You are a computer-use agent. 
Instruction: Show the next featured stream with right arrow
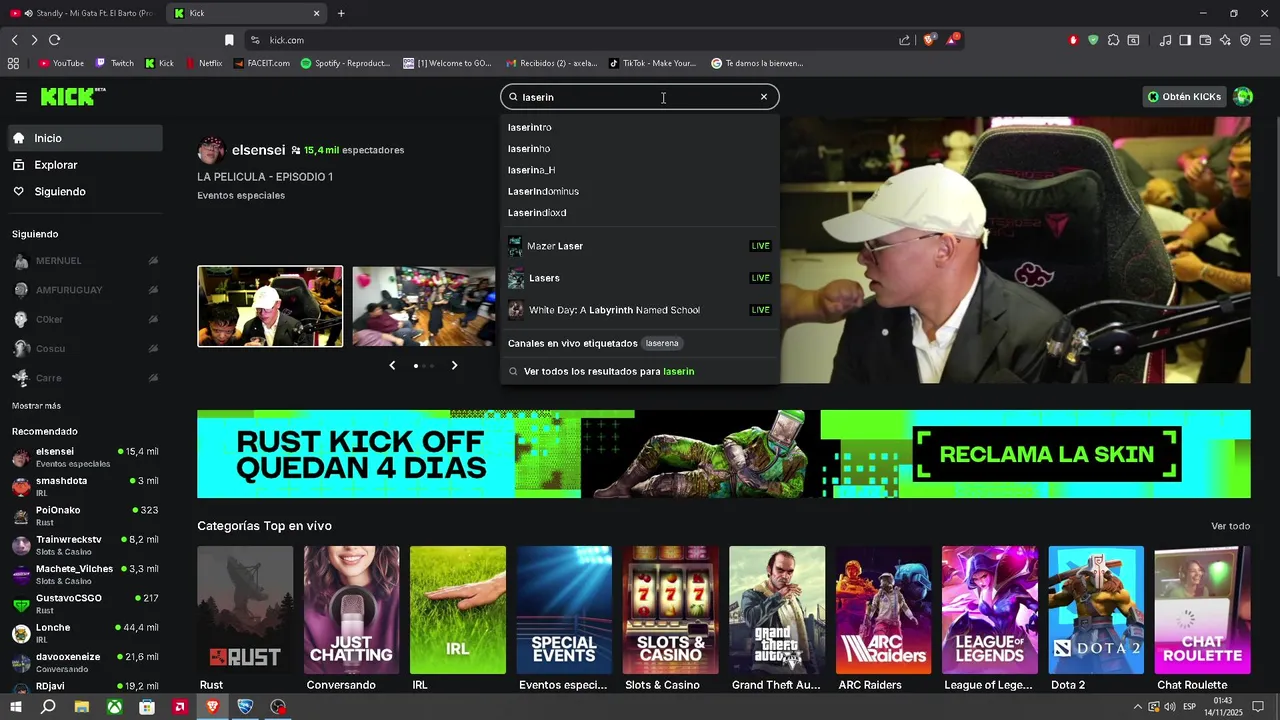[454, 366]
